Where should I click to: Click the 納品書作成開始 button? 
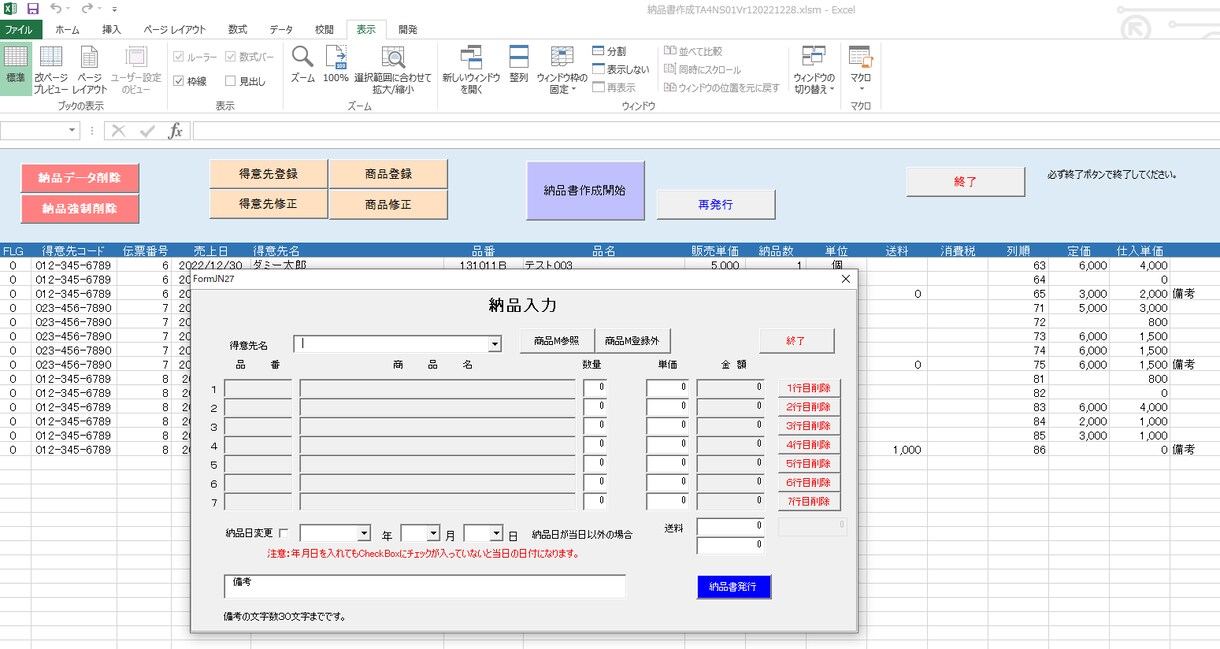tap(586, 190)
